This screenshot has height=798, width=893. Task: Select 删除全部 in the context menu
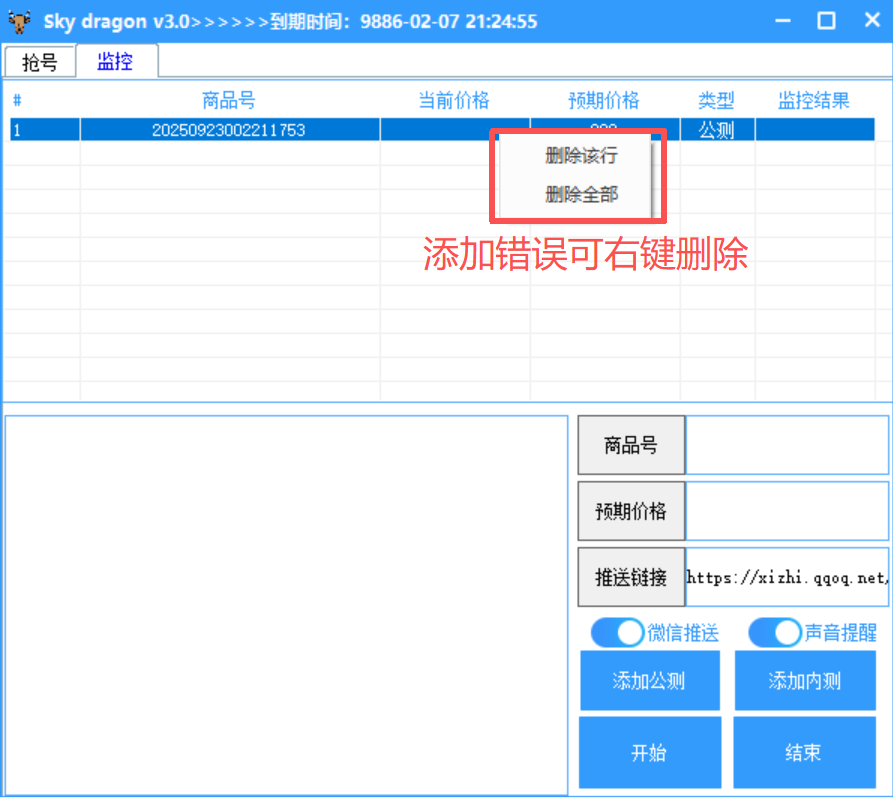pyautogui.click(x=578, y=194)
